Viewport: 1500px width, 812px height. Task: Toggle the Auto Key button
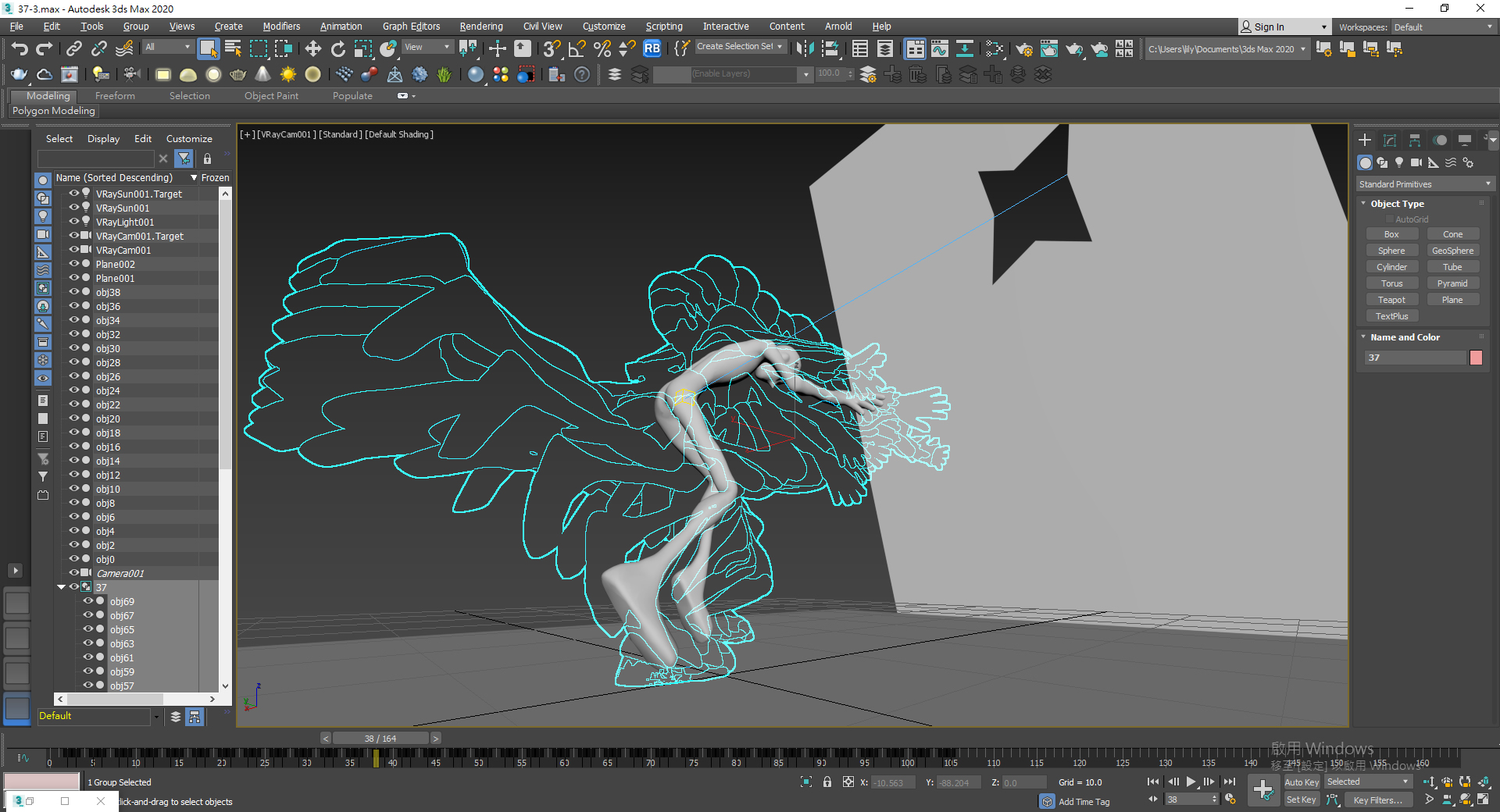tap(1301, 782)
